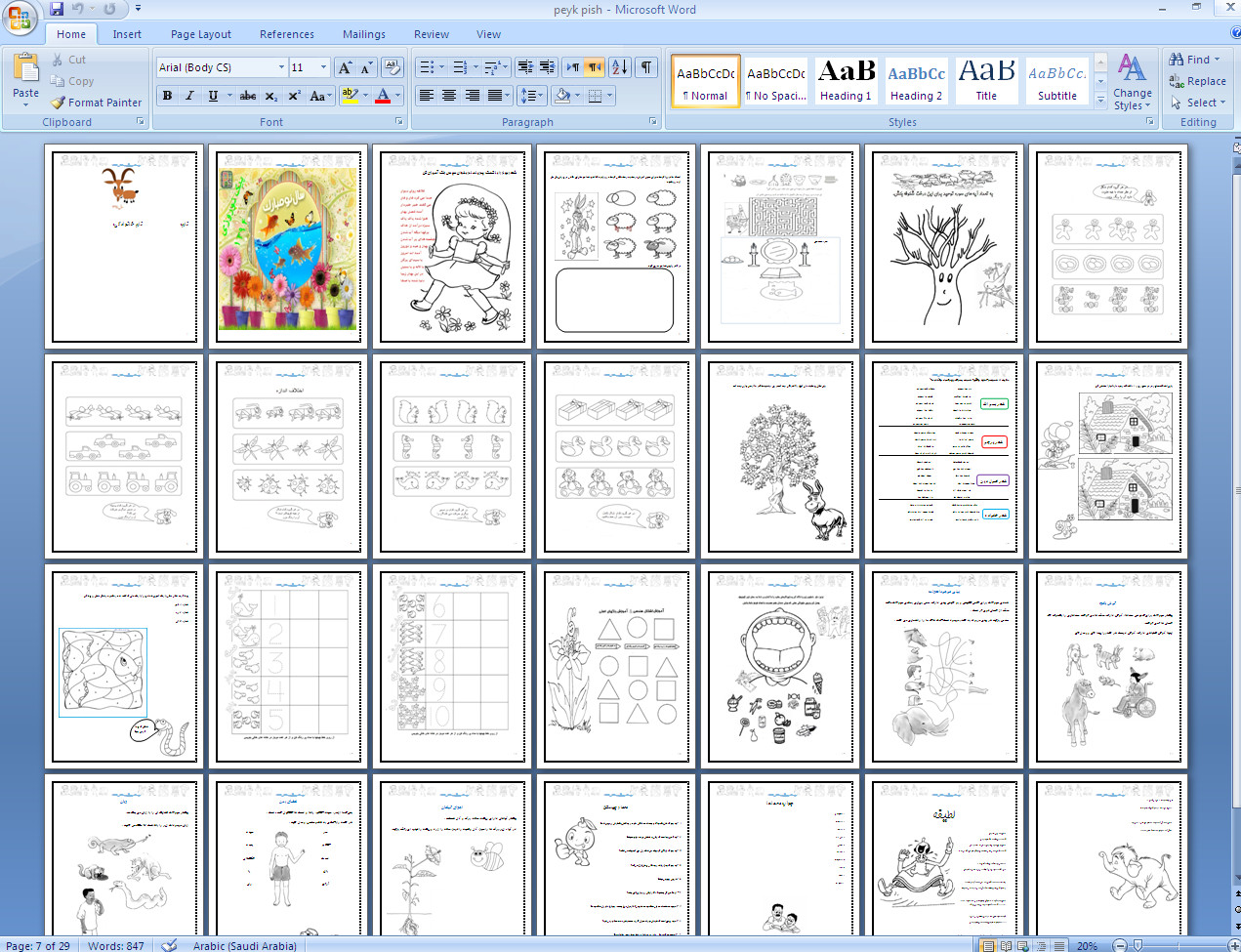
Task: Toggle Show/Hide paragraph marks
Action: point(646,67)
